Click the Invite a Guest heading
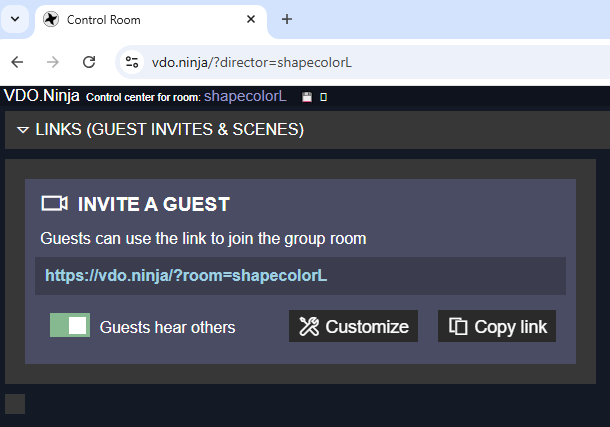 click(x=154, y=204)
